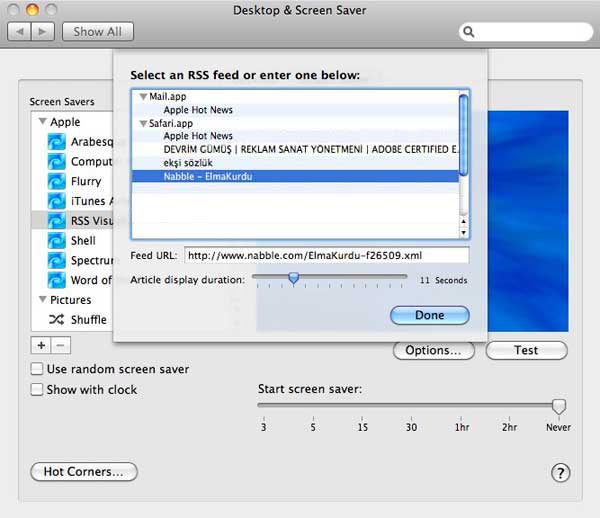Test the selected screen saver

526,350
